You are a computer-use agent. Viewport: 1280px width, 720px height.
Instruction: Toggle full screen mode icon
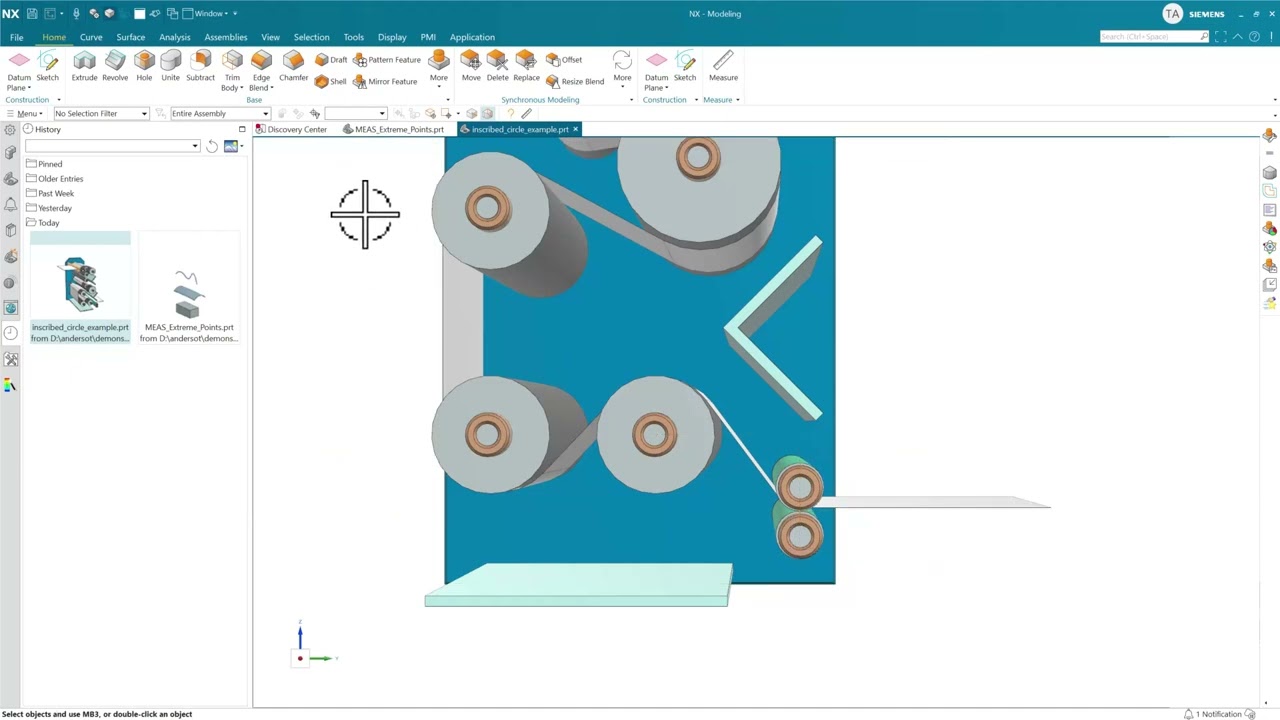pos(1221,37)
